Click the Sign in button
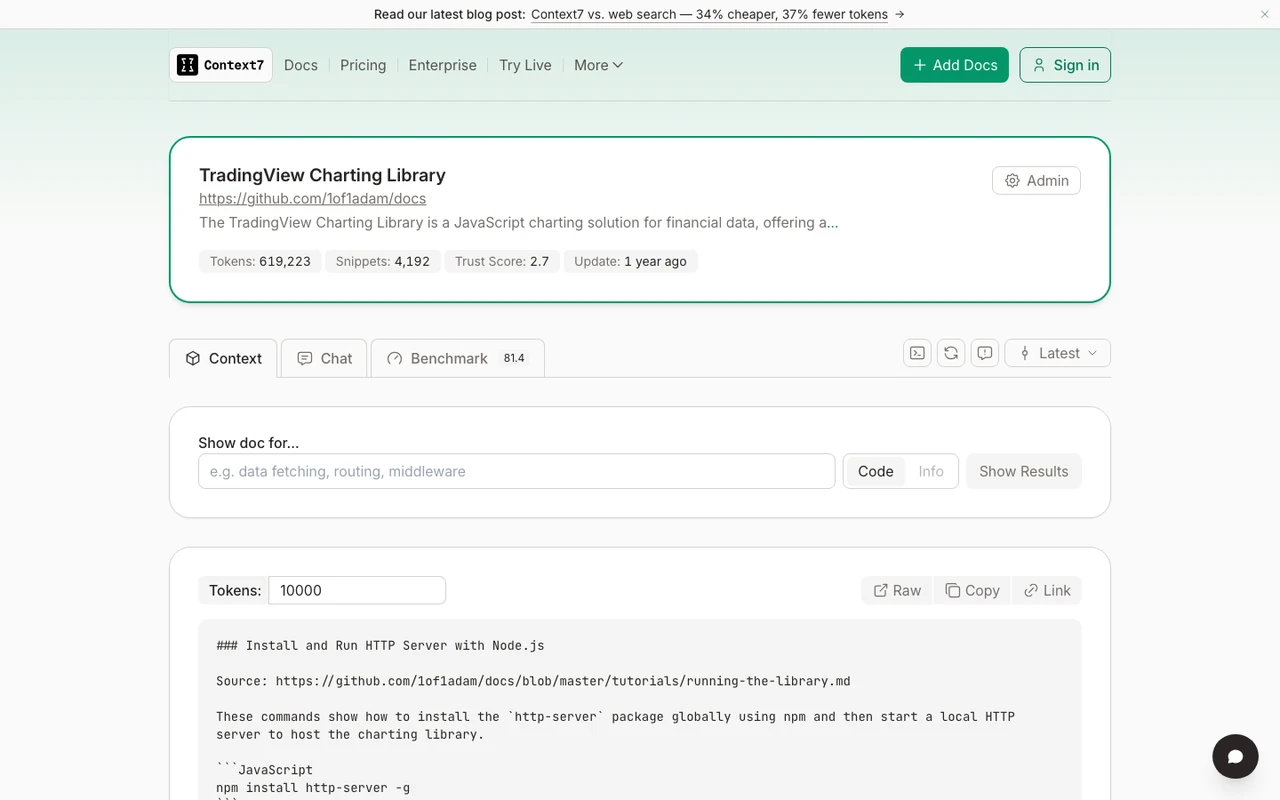The height and width of the screenshot is (800, 1280). click(x=1065, y=65)
